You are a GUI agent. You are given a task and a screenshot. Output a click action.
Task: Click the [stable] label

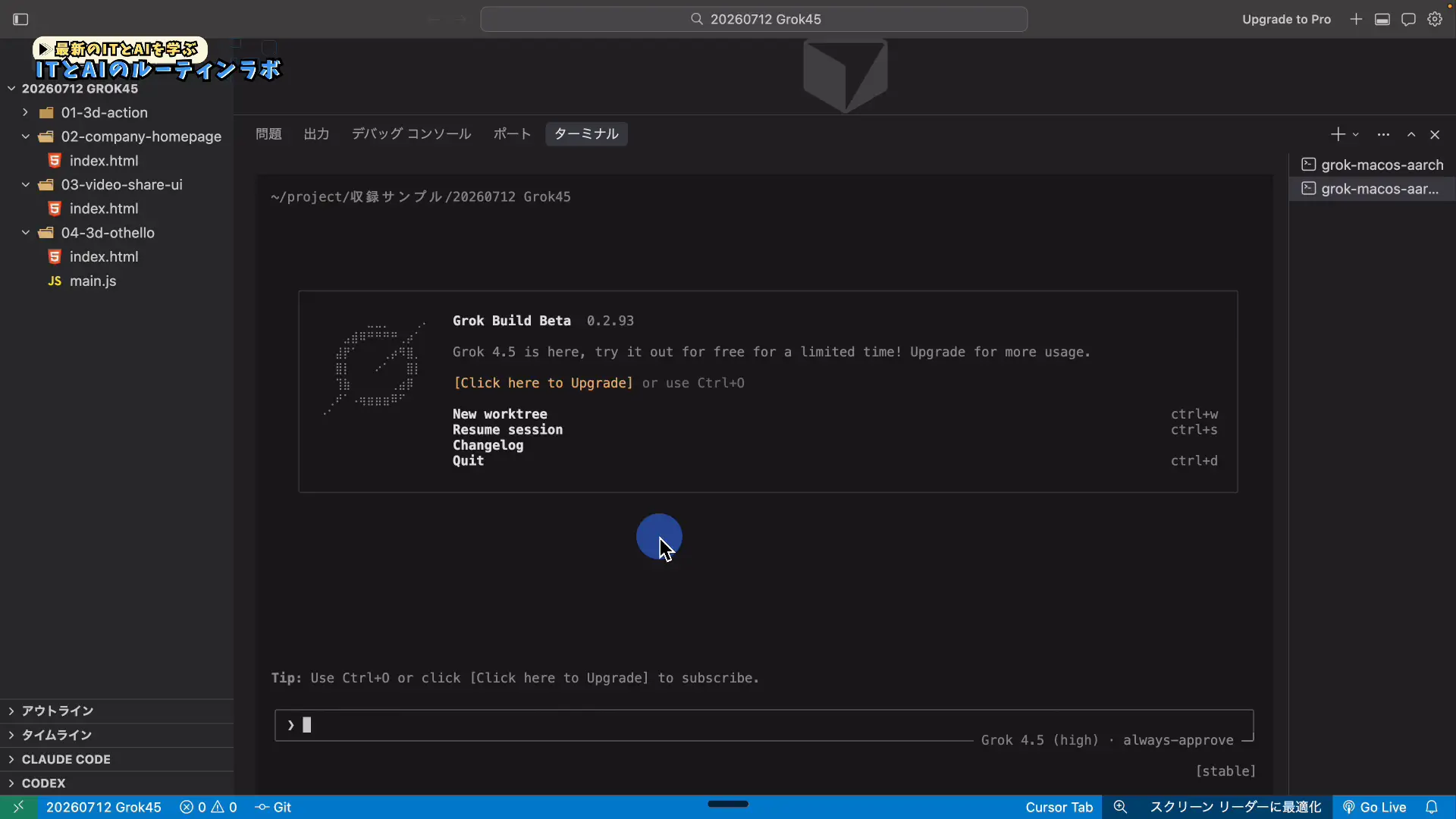tap(1225, 771)
